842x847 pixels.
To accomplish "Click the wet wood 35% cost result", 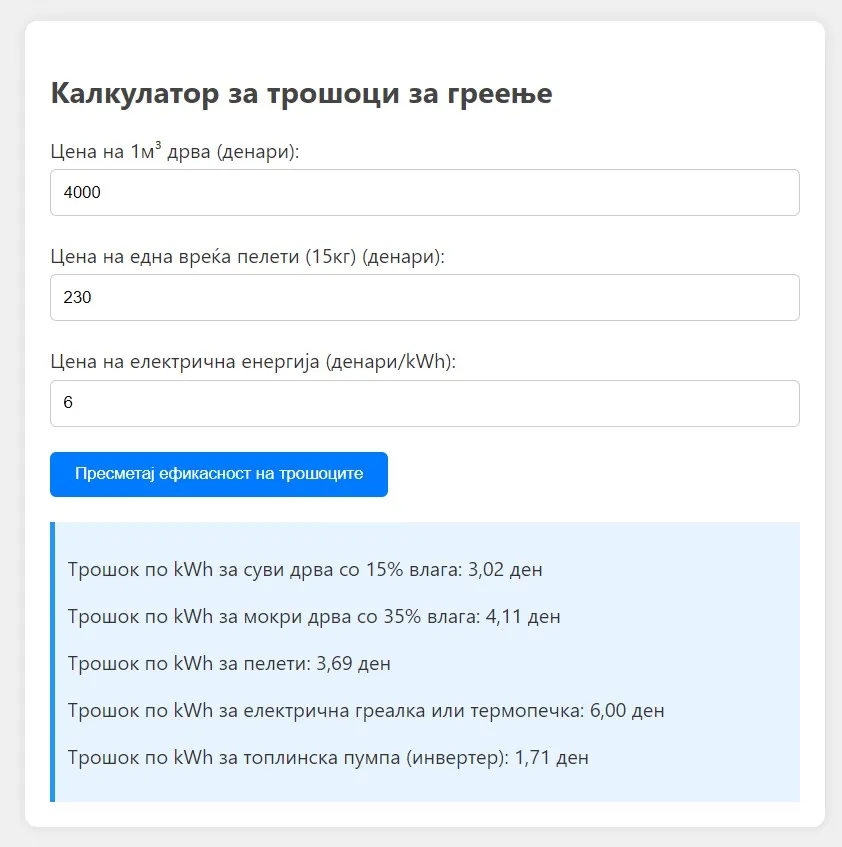I will click(x=314, y=616).
